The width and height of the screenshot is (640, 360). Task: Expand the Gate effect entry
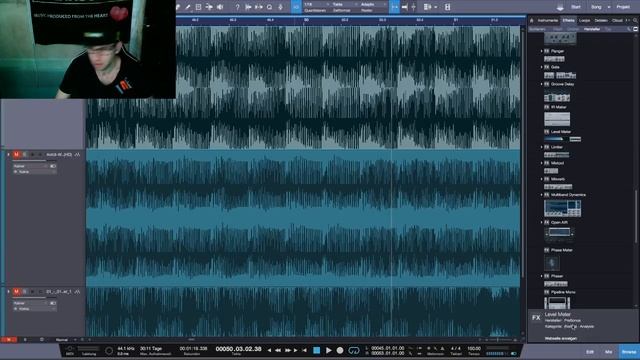click(542, 67)
